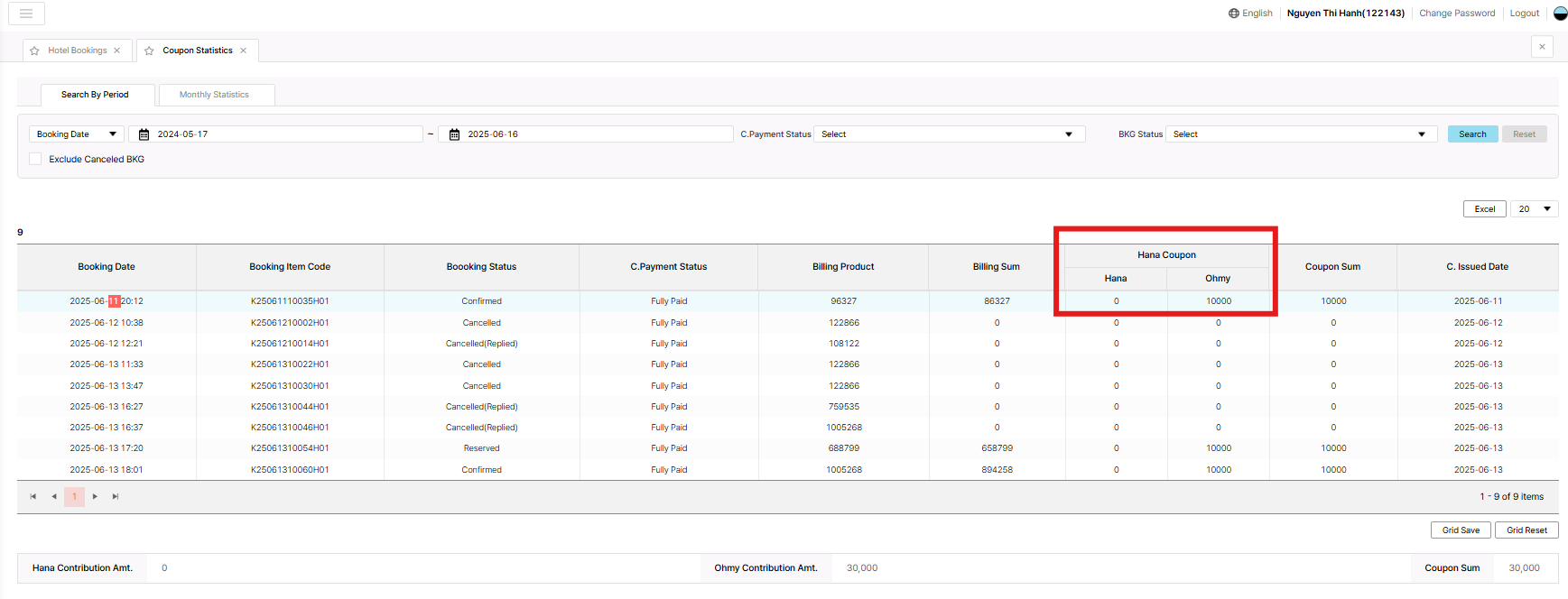Viewport: 1568px width, 599px height.
Task: Click the theme toggle circle icon
Action: 1560,14
